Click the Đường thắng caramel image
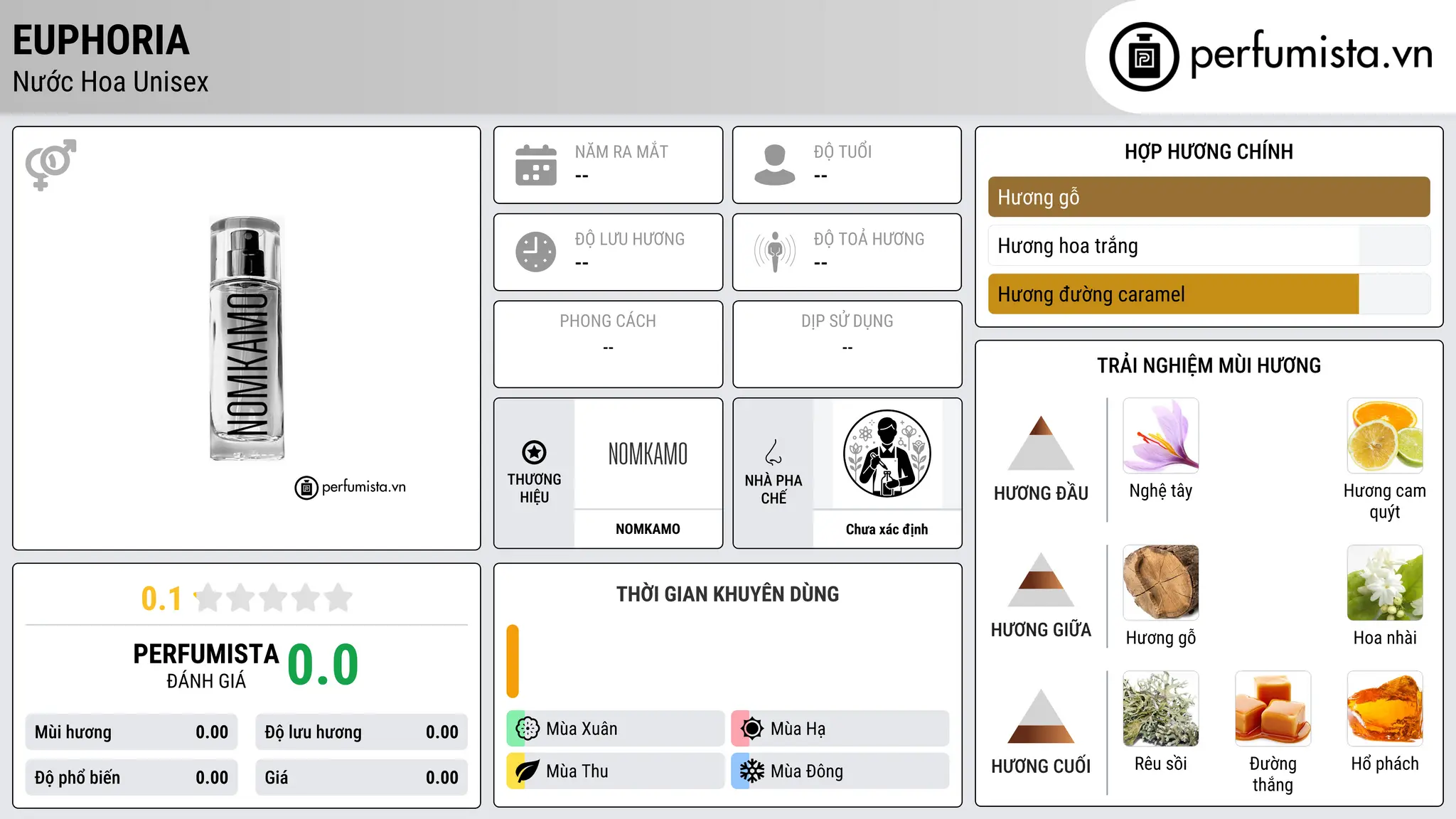The height and width of the screenshot is (819, 1456). point(1273,709)
